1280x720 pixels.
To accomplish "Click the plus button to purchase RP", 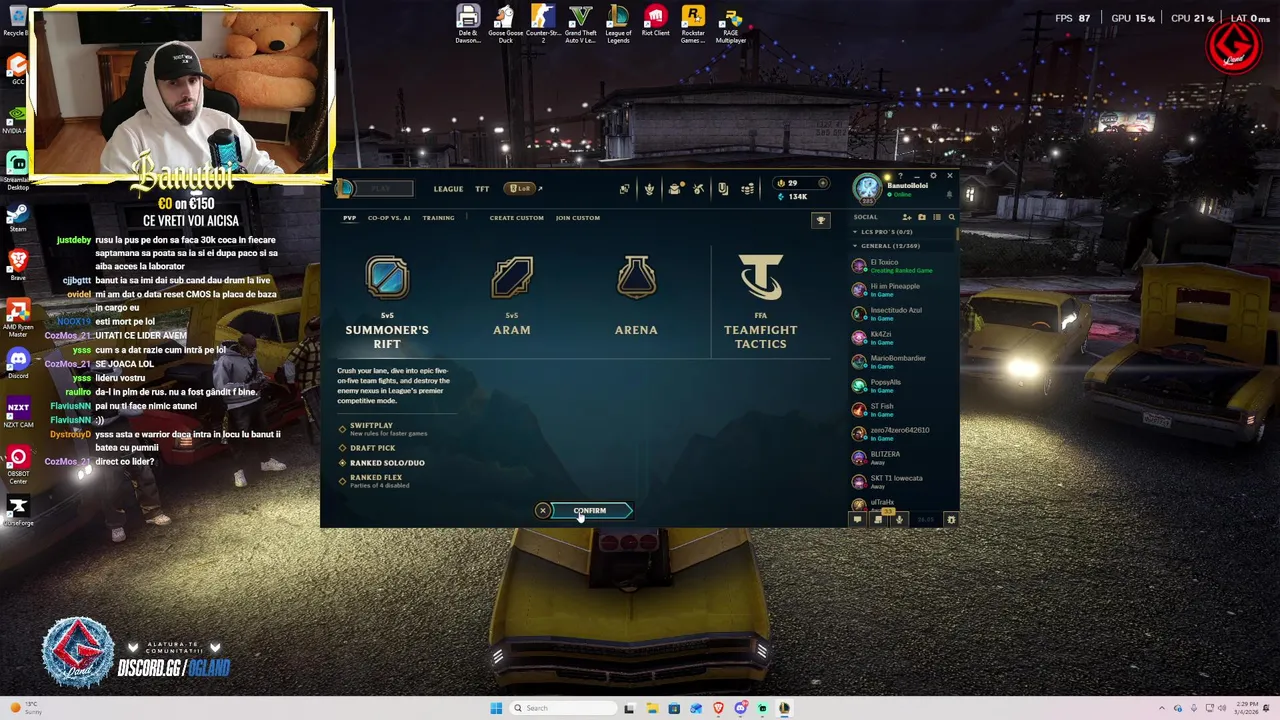I will 823,183.
